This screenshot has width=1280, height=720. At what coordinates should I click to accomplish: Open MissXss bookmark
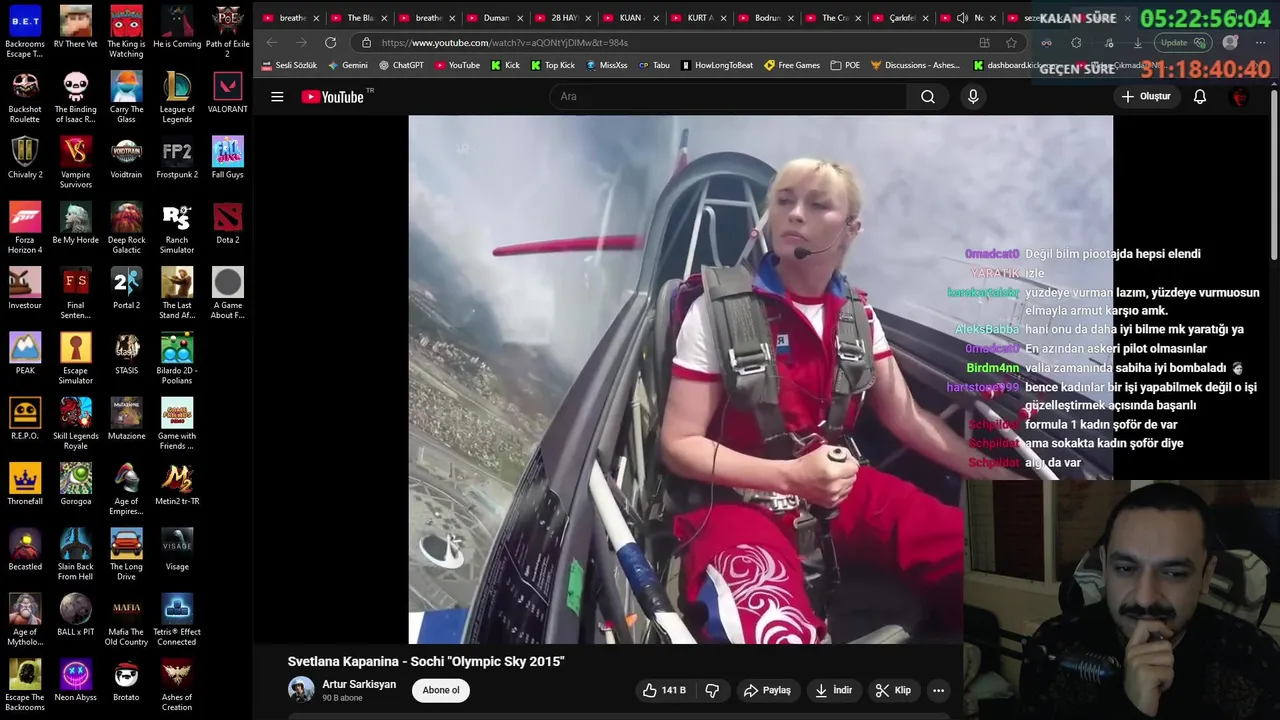tap(606, 65)
